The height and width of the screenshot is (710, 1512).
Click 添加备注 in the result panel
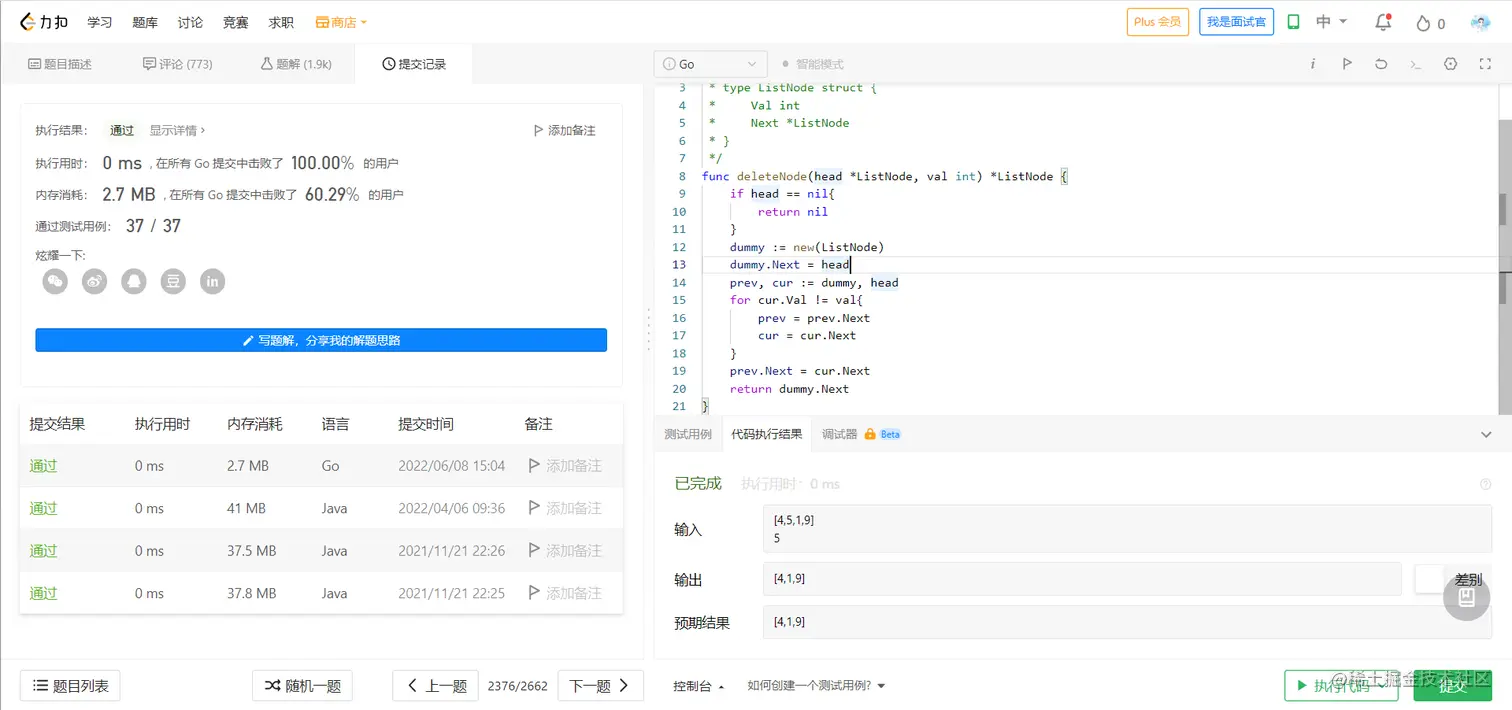(563, 130)
